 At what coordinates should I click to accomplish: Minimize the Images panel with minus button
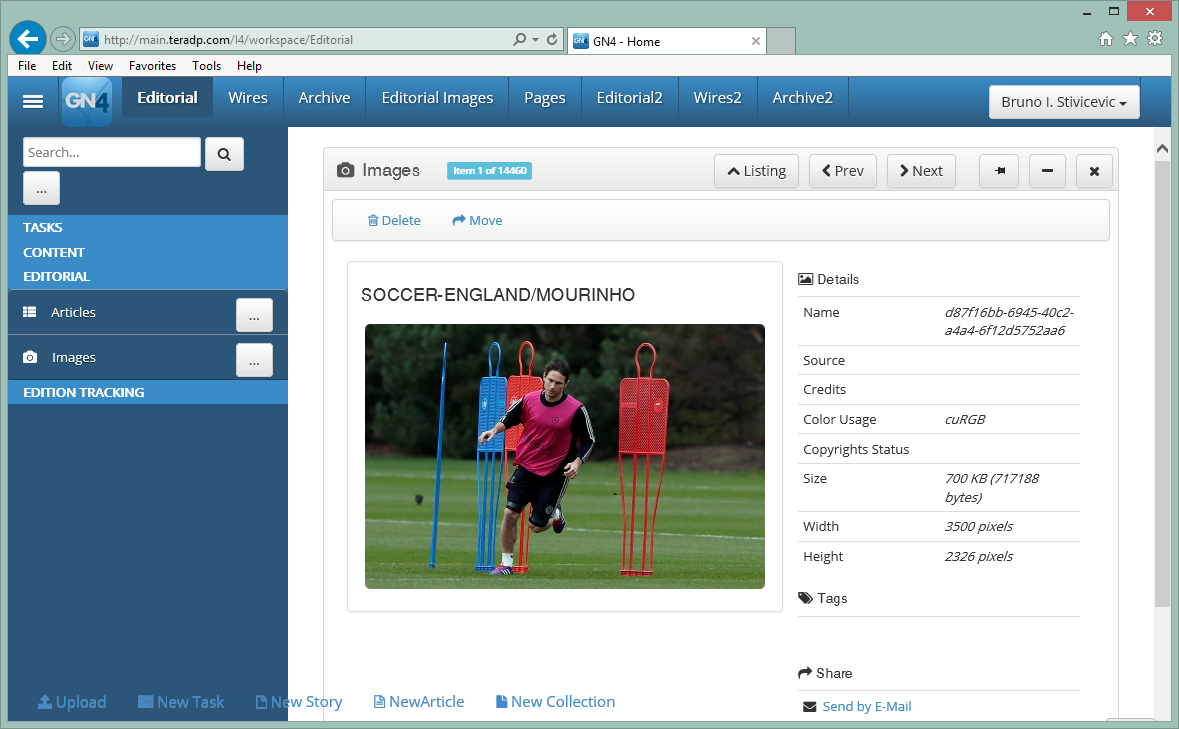1047,171
